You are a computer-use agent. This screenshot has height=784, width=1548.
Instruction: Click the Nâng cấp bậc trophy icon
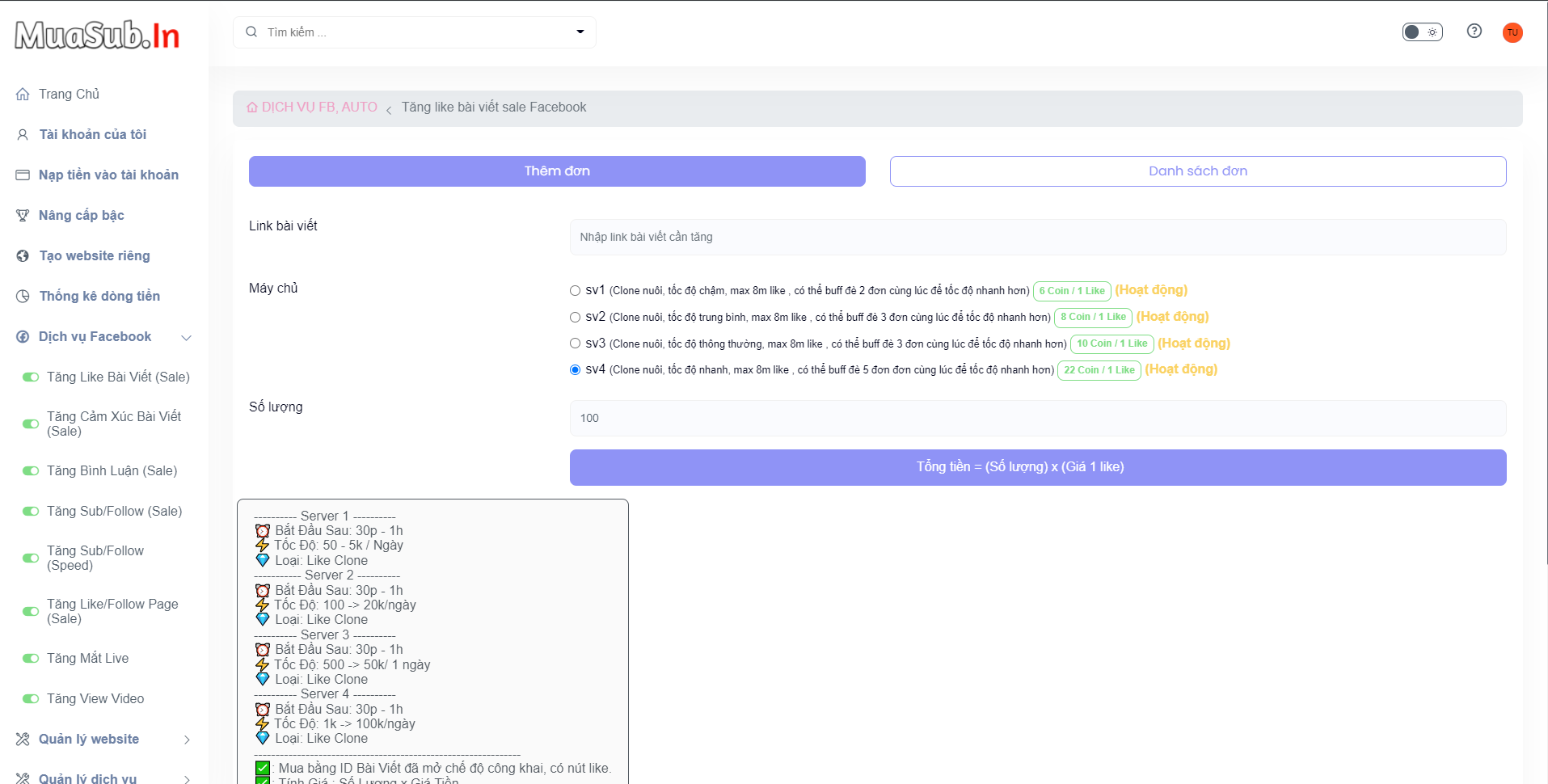(23, 215)
